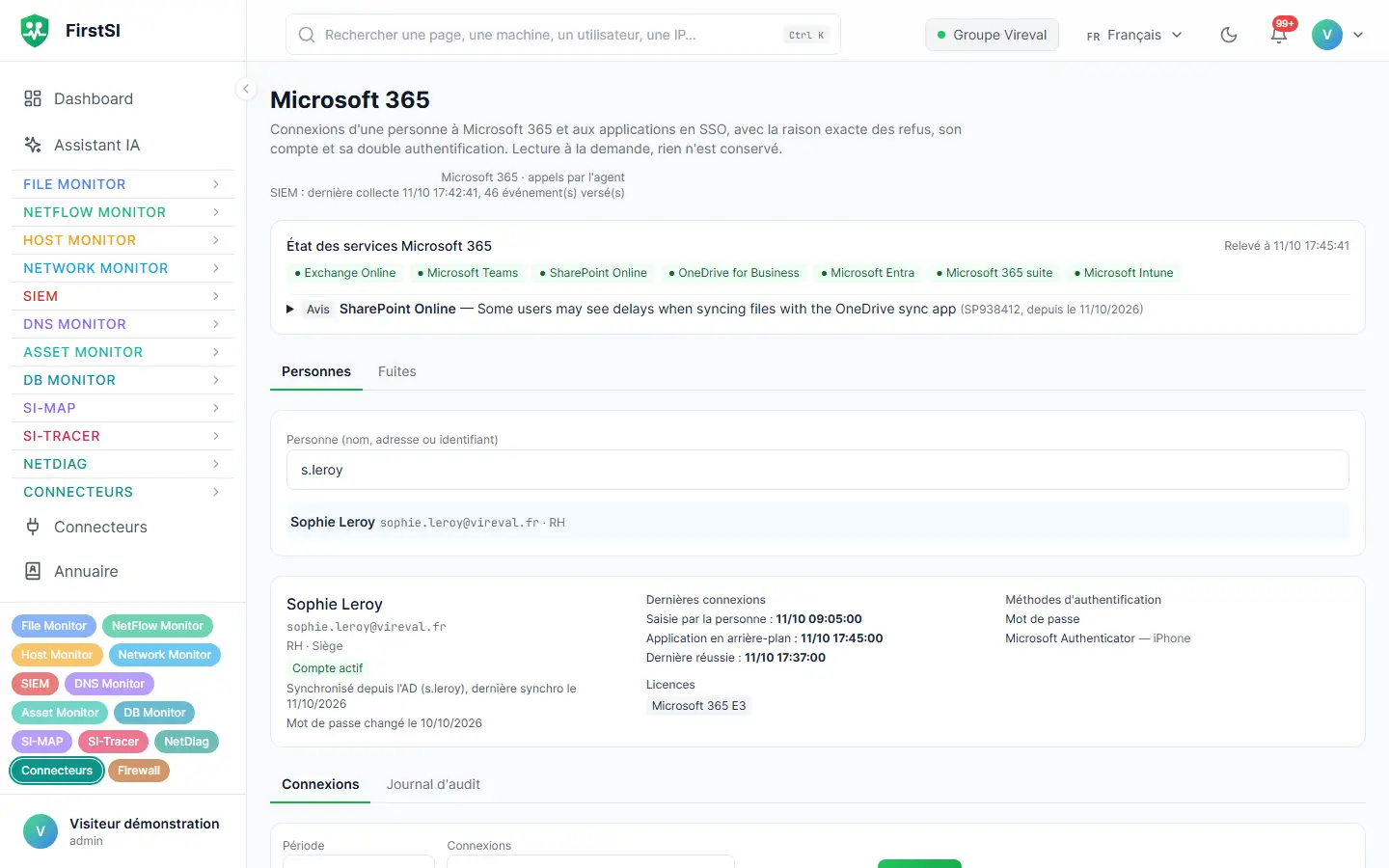Click the person search field containing s.leroy
The height and width of the screenshot is (868, 1389).
point(818,470)
